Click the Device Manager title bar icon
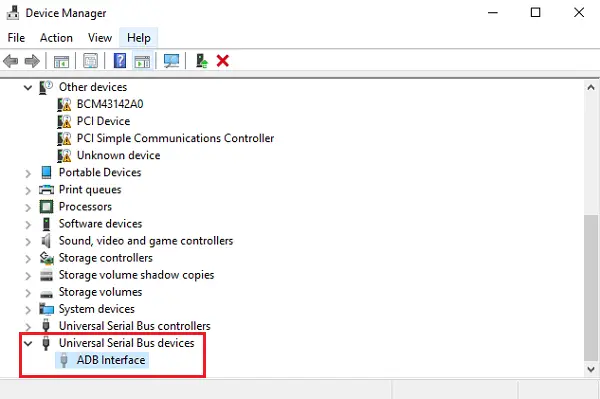This screenshot has width=600, height=399. click(13, 13)
